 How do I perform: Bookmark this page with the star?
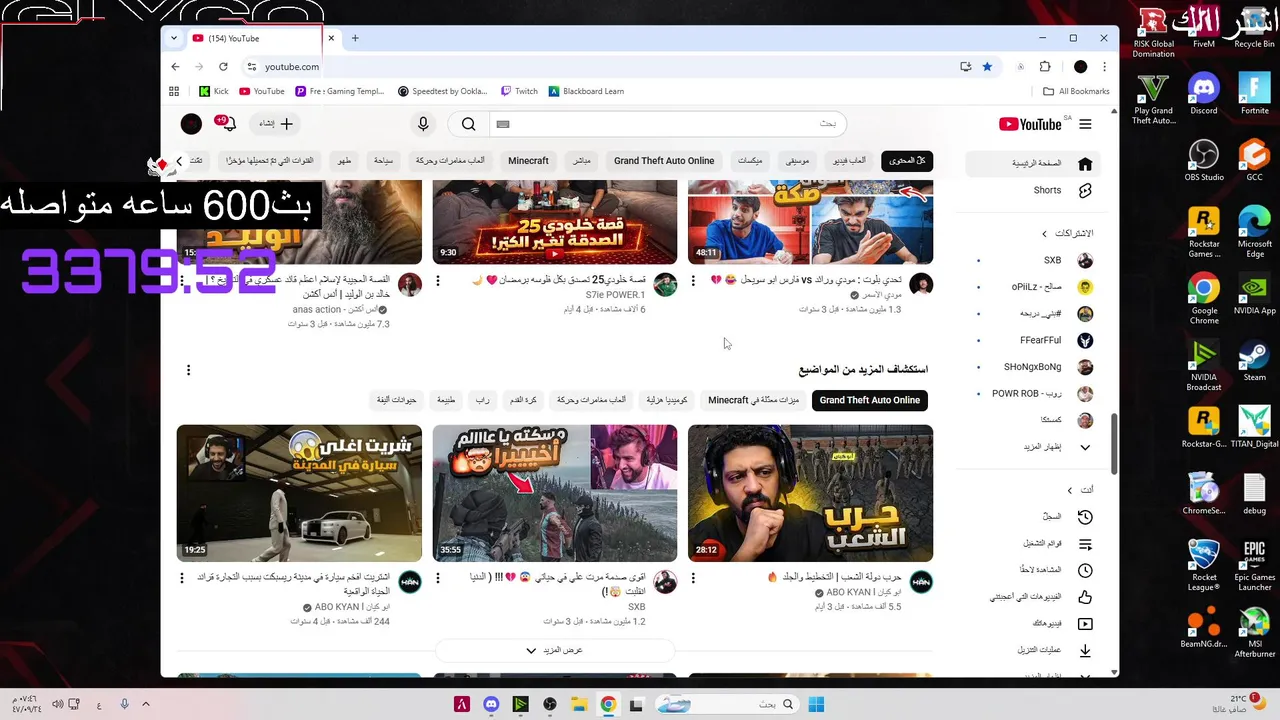pyautogui.click(x=987, y=67)
